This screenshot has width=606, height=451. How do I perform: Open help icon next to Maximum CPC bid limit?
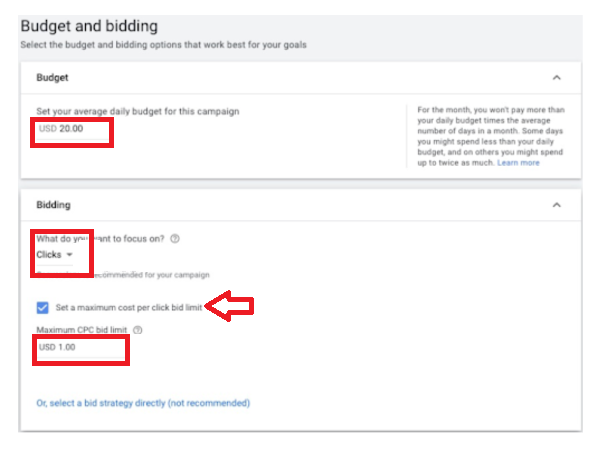click(138, 330)
